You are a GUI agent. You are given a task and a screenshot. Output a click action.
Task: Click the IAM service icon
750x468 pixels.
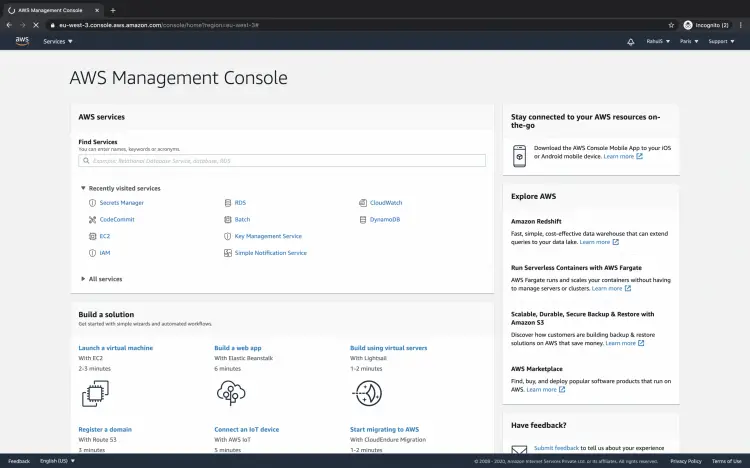point(92,253)
